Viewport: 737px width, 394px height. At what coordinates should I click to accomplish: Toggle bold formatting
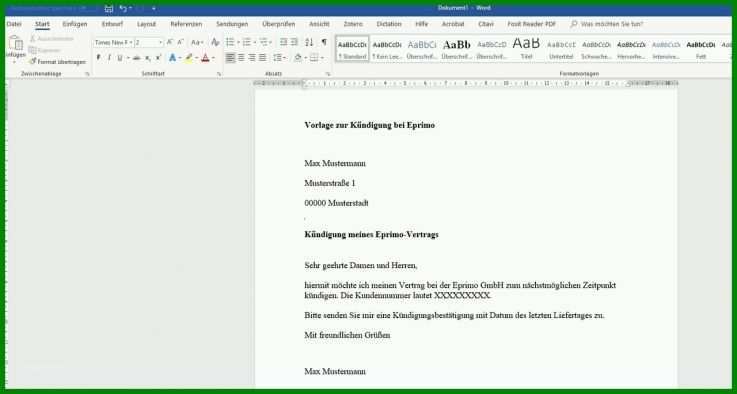(x=98, y=58)
